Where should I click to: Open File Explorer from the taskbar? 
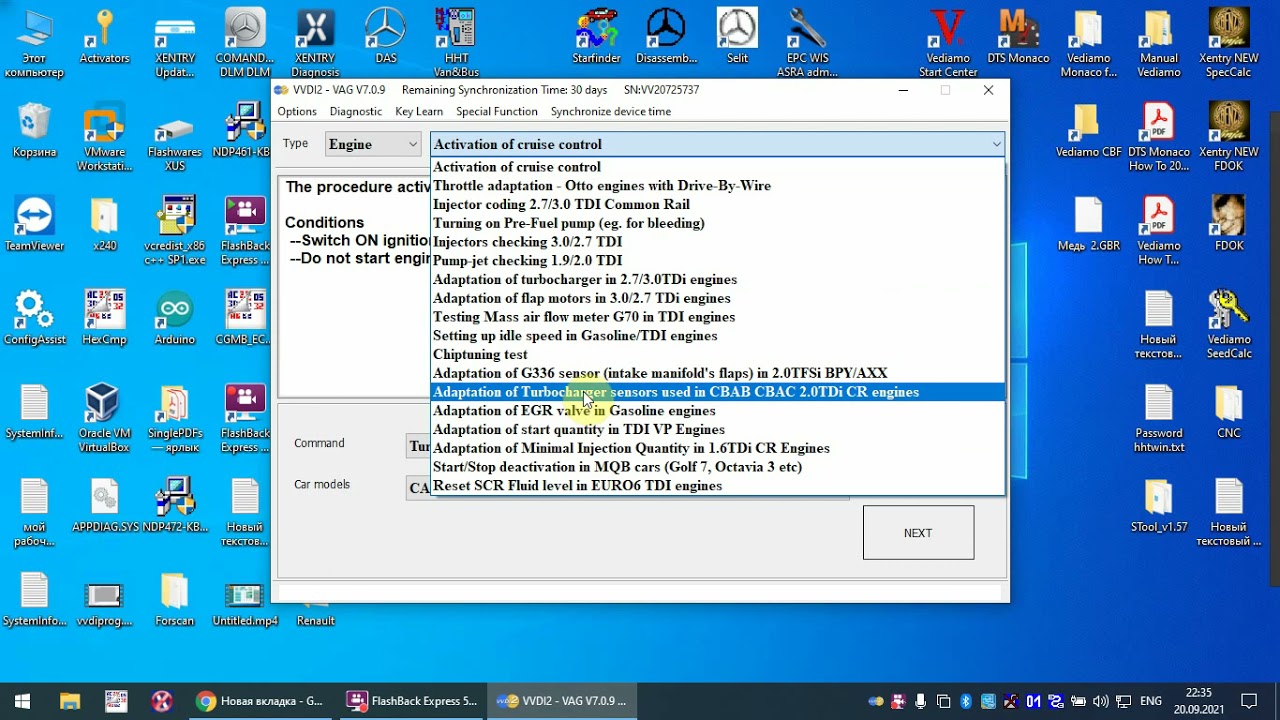(69, 701)
